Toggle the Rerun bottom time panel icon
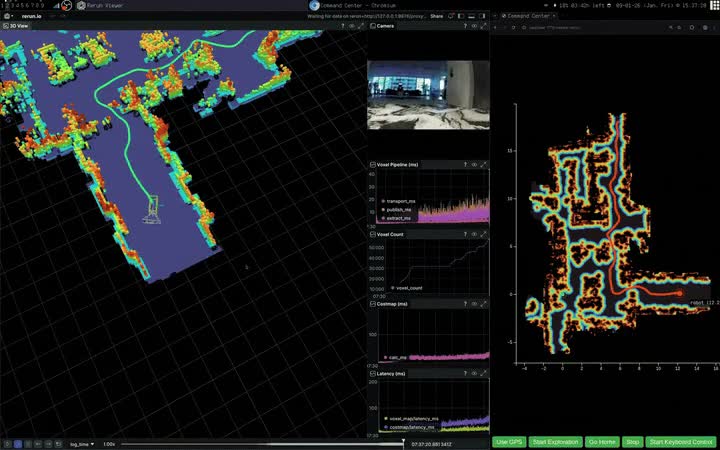720x450 pixels. (471, 16)
